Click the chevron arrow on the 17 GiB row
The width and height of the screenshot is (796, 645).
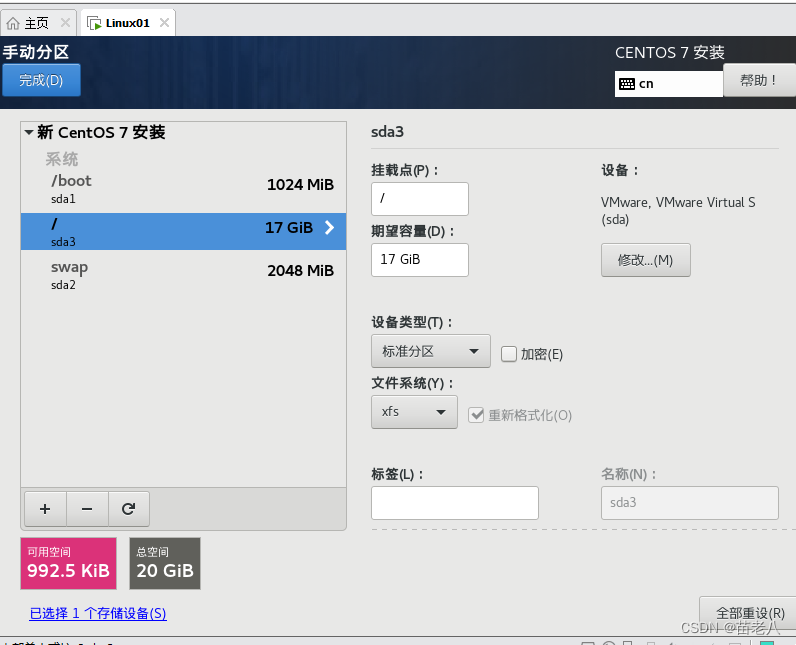click(329, 227)
